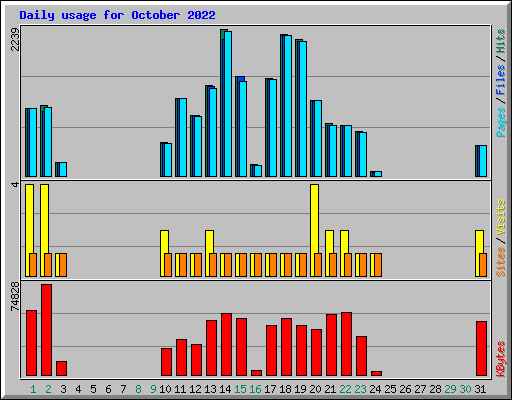Select the day 18 cyan hits bar
The width and height of the screenshot is (512, 400).
coord(288,106)
